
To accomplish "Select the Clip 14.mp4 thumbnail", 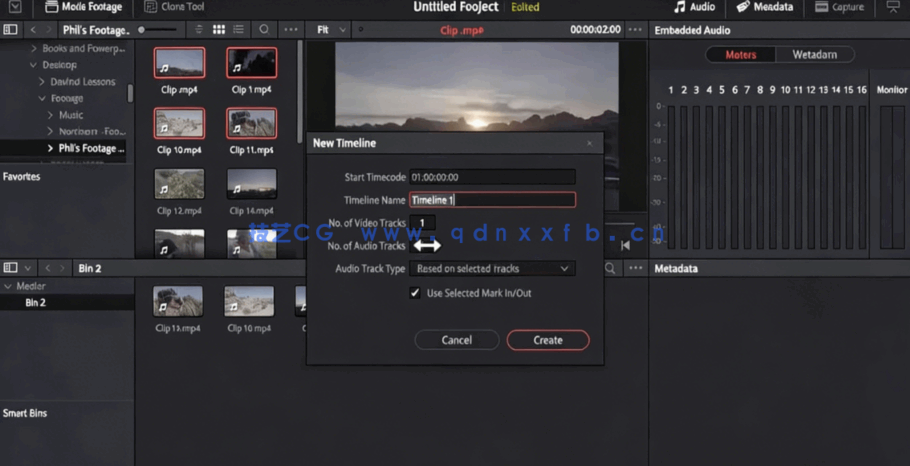I will (252, 184).
